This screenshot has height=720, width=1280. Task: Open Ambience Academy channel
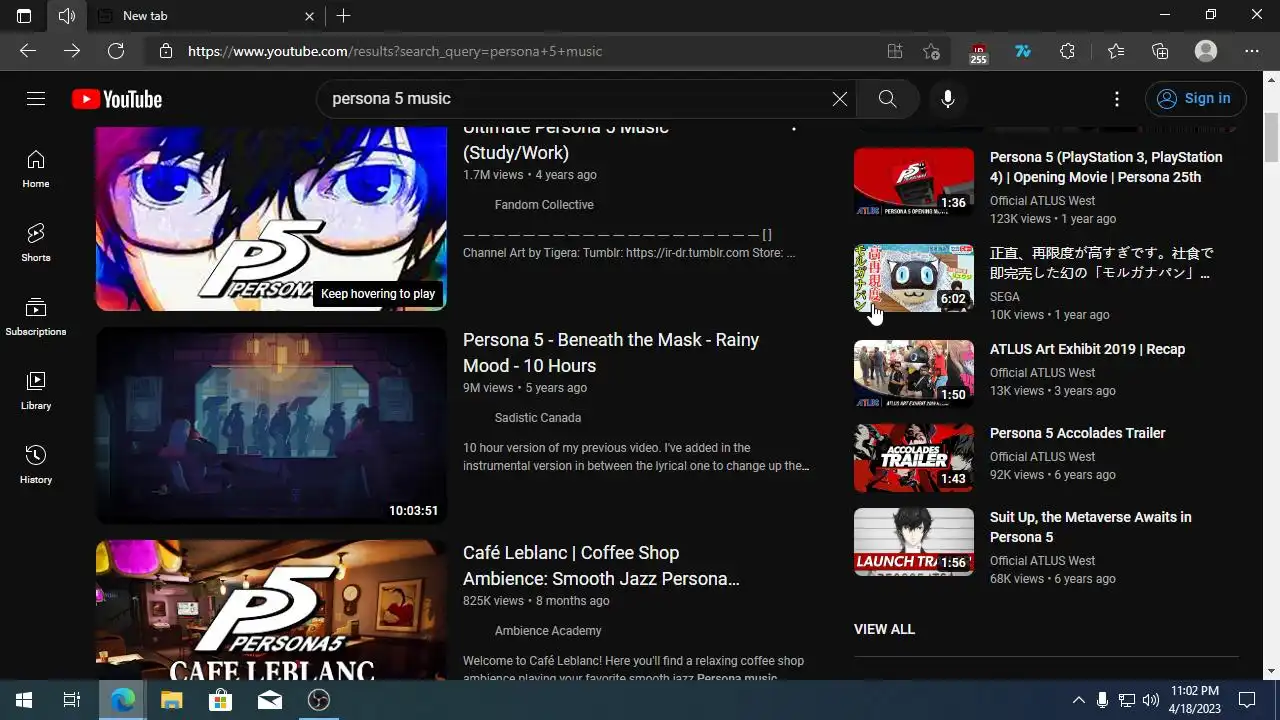pyautogui.click(x=548, y=631)
